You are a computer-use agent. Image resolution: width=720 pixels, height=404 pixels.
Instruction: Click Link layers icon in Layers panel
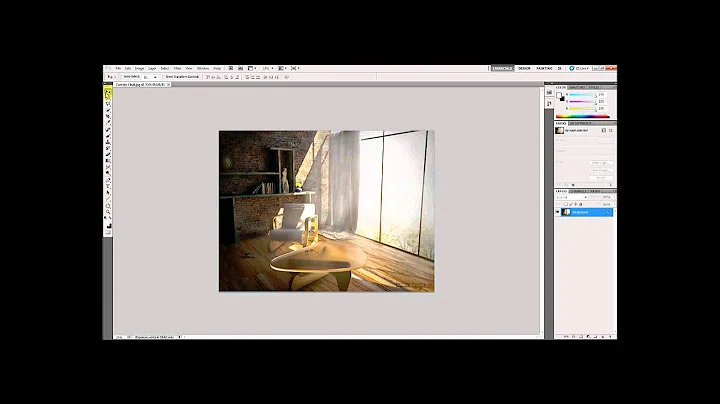point(566,337)
